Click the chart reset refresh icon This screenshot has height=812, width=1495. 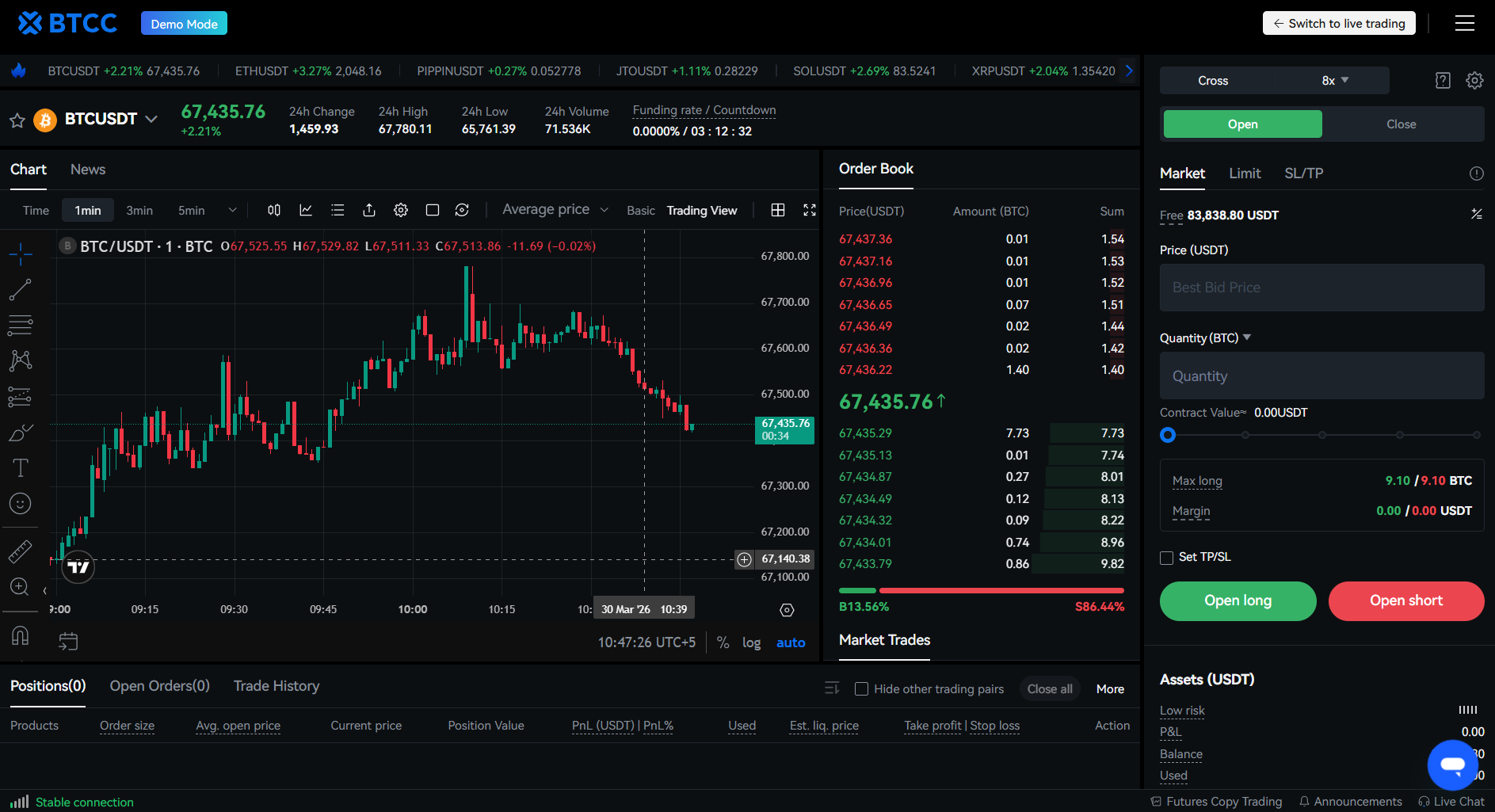pos(462,210)
